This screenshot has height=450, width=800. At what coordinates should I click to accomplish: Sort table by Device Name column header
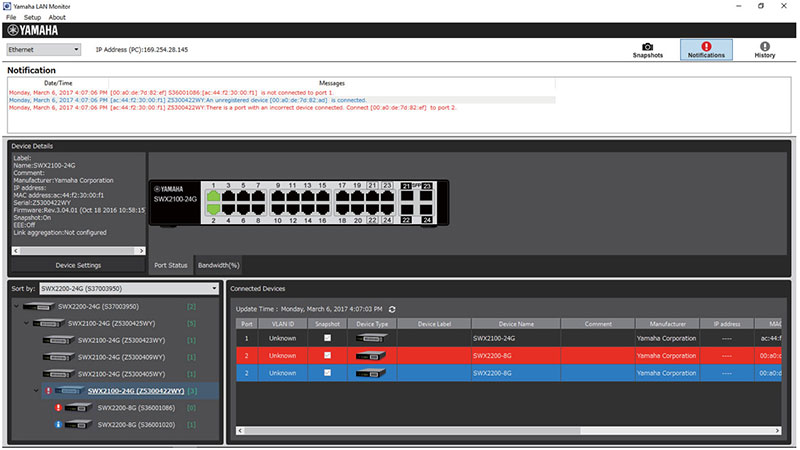click(516, 324)
